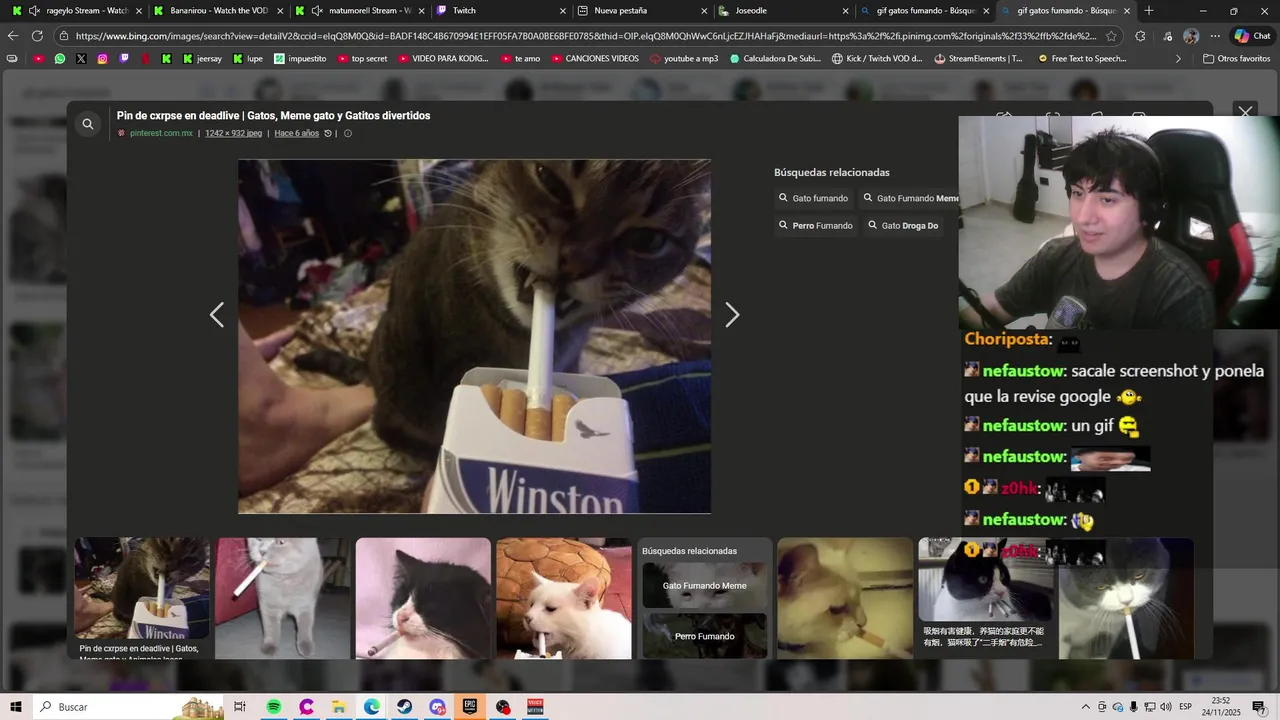
Task: Open Task View on taskbar
Action: 240,707
